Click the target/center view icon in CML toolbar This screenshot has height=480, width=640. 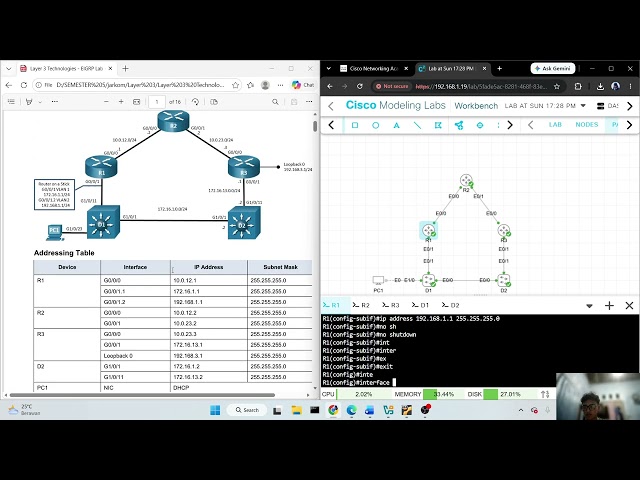(480, 125)
